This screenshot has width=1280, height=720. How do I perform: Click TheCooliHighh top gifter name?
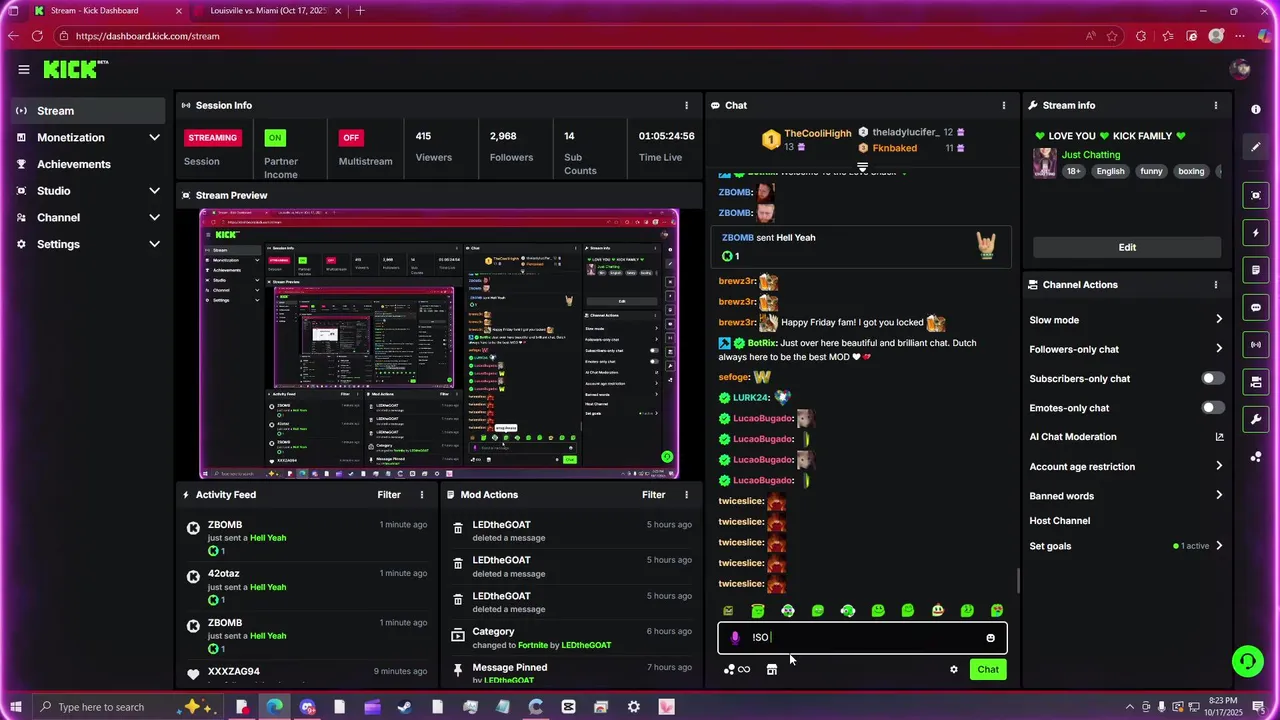click(x=818, y=133)
